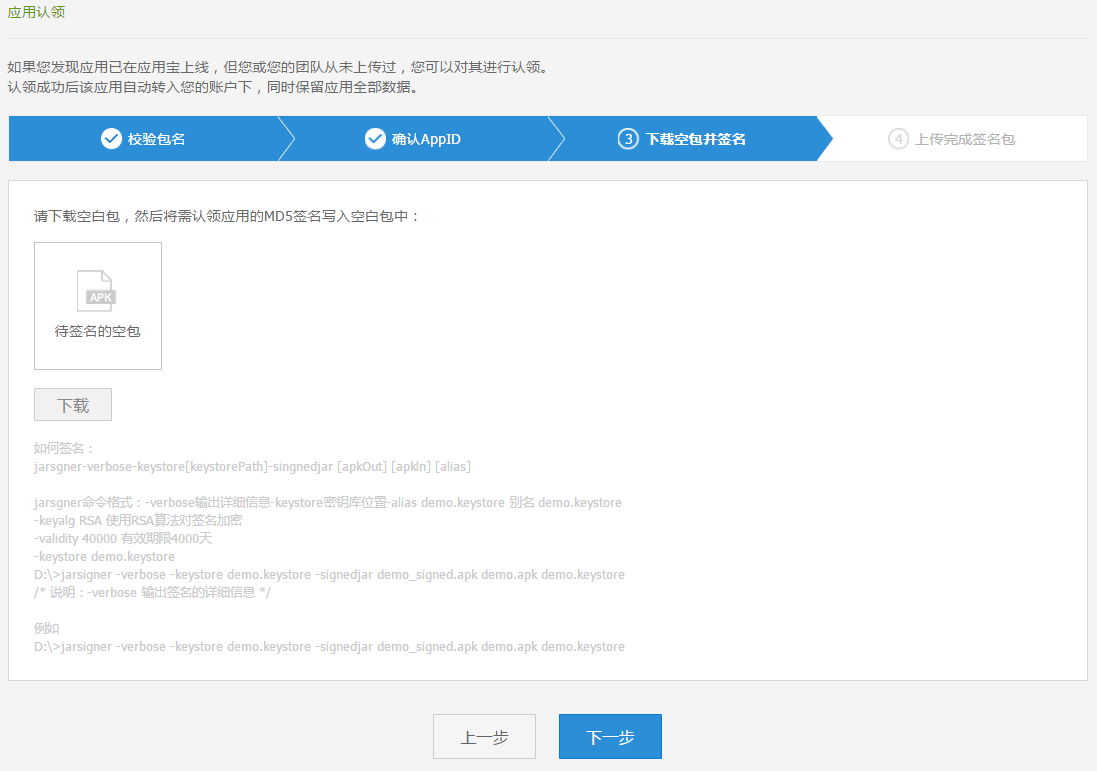Click the 如何签名 help heading
Screen dimensions: 1097x771
(x=63, y=449)
